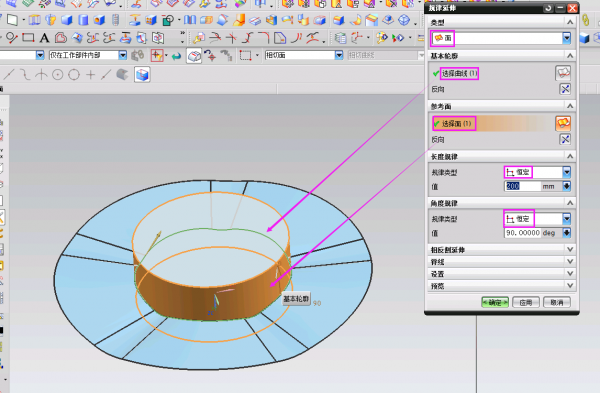Select the straight line curve tool
This screenshot has height=393, width=600.
coord(9,75)
